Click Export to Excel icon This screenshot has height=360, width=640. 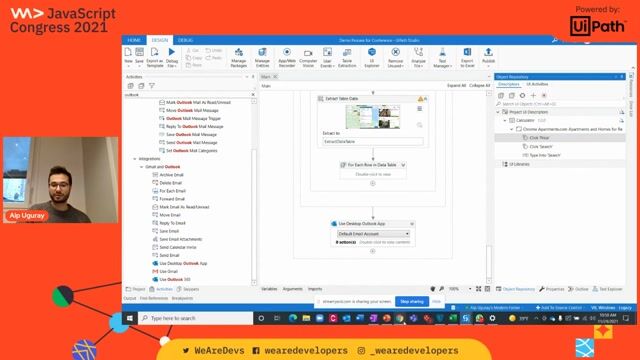(x=467, y=52)
